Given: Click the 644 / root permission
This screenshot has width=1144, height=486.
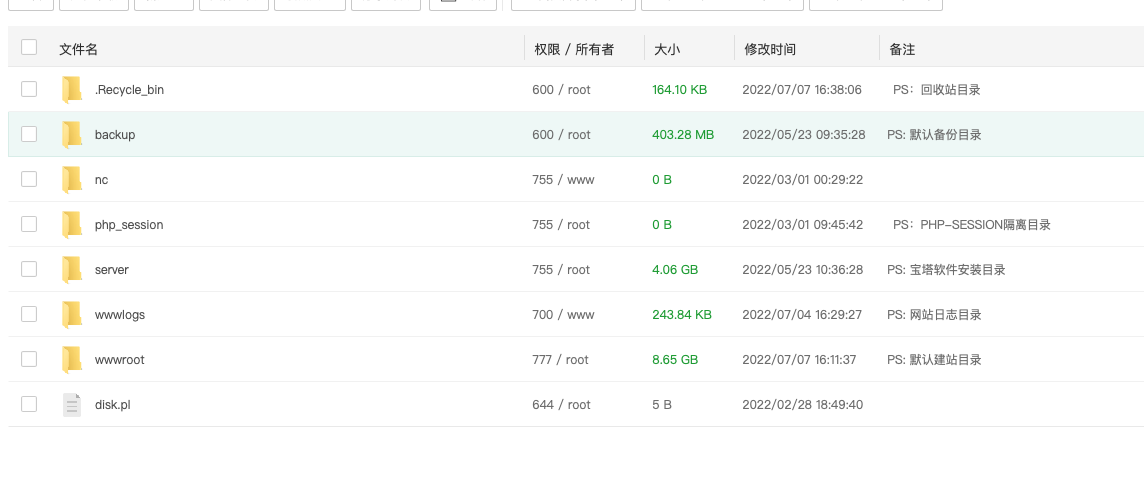Looking at the screenshot, I should (x=561, y=405).
